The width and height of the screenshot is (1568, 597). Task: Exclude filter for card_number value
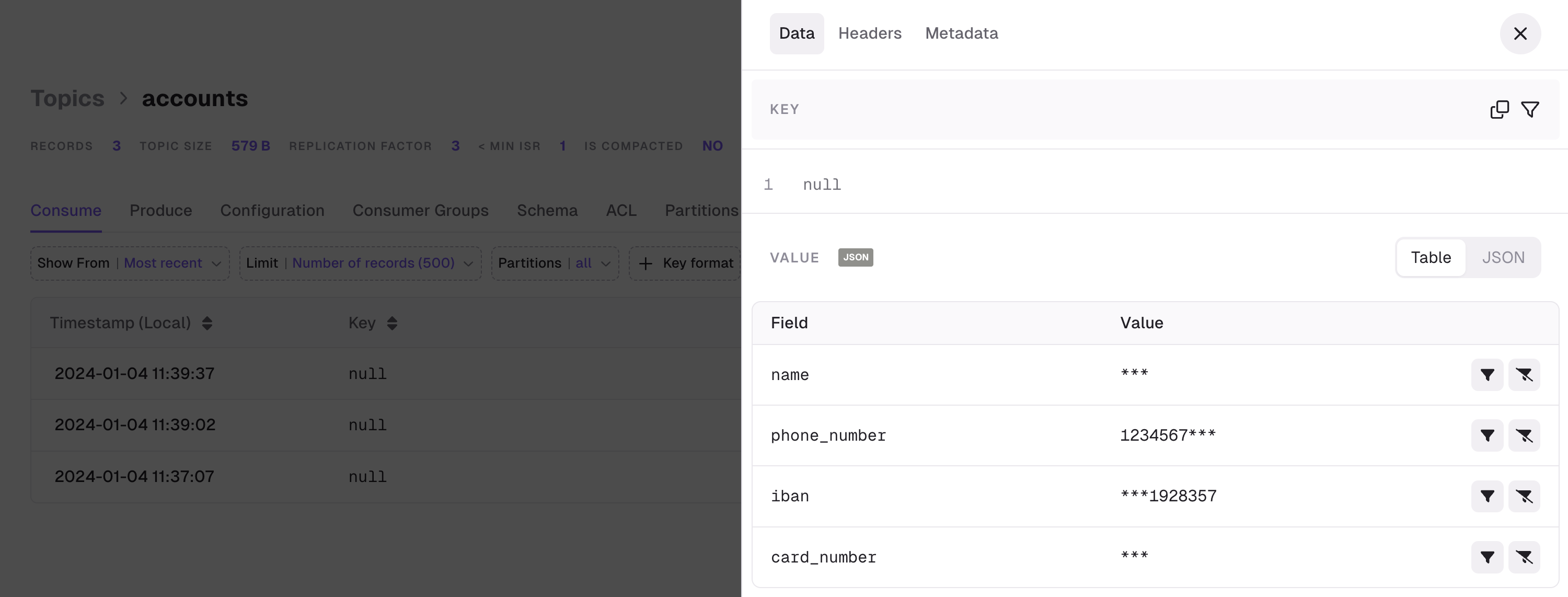(1524, 557)
